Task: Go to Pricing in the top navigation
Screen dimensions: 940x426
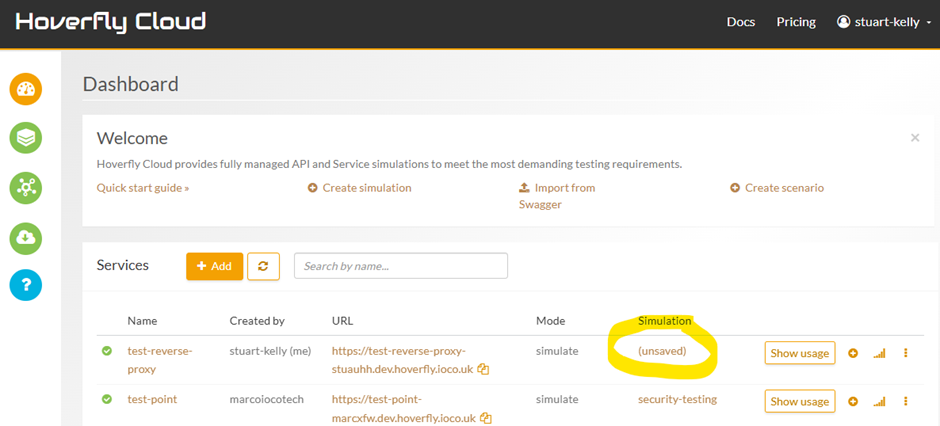Action: (x=796, y=22)
